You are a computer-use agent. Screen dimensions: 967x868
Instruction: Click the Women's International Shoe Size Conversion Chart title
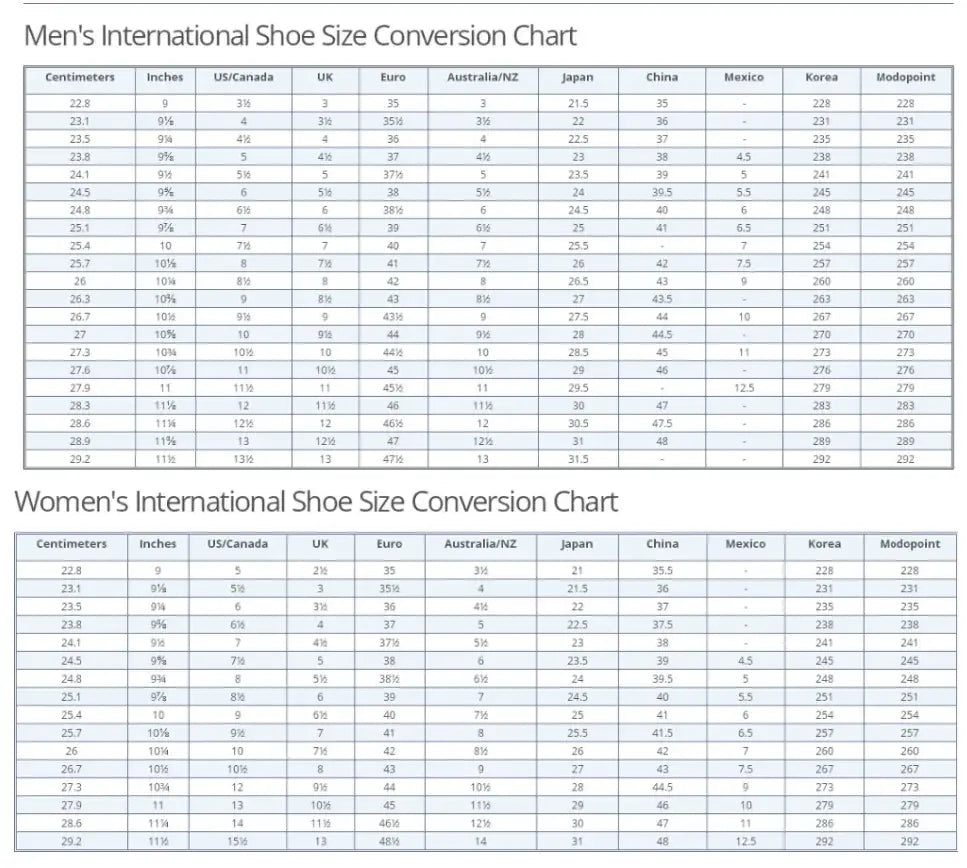coord(316,501)
